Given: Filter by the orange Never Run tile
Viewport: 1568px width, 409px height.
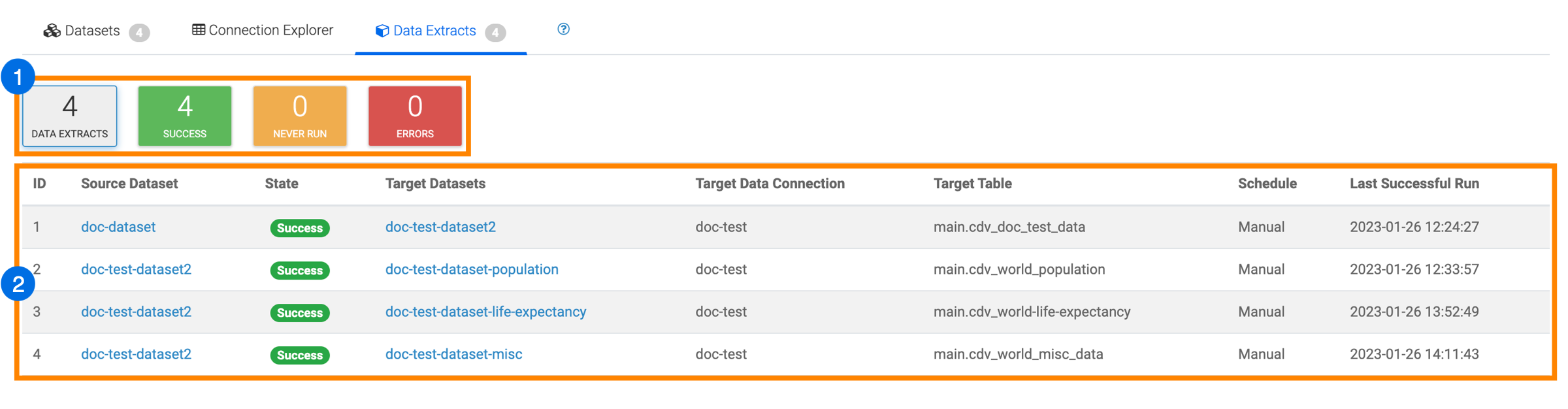Looking at the screenshot, I should click(300, 116).
